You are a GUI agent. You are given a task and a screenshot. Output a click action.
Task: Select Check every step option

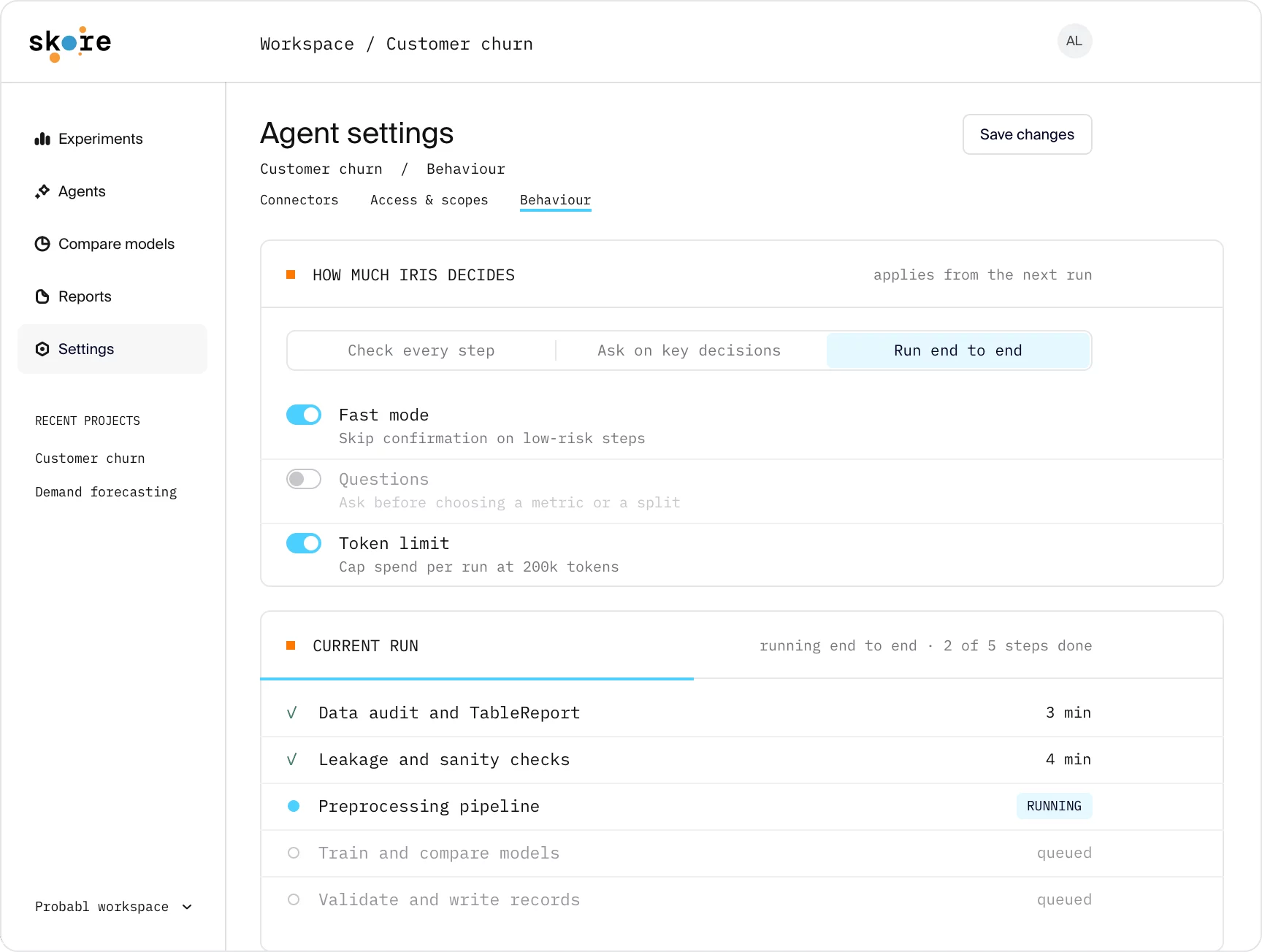tap(421, 350)
